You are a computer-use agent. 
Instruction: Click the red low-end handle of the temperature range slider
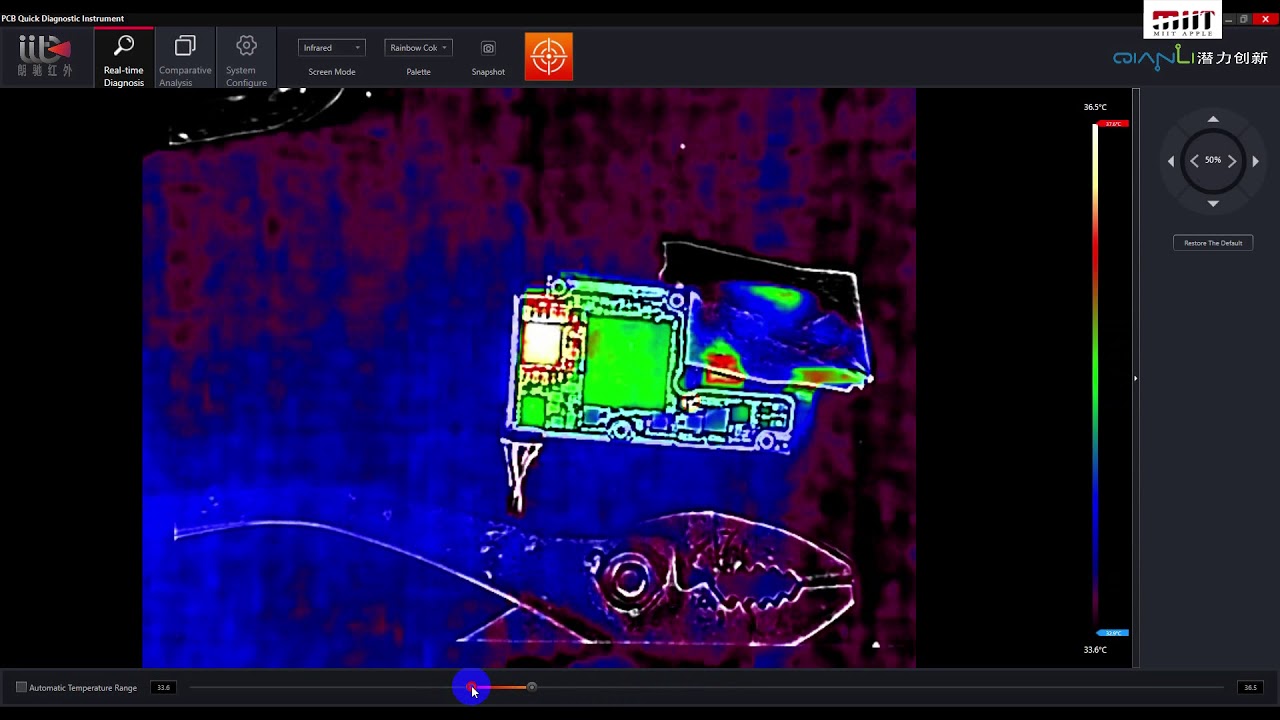471,687
